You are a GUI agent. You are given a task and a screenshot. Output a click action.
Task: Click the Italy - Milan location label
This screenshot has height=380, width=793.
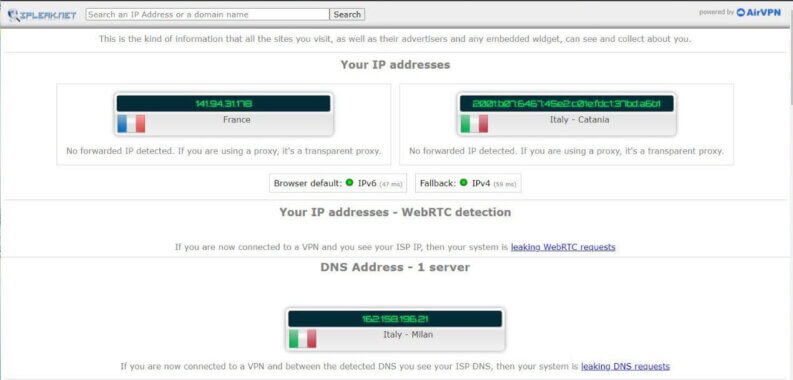pyautogui.click(x=408, y=335)
